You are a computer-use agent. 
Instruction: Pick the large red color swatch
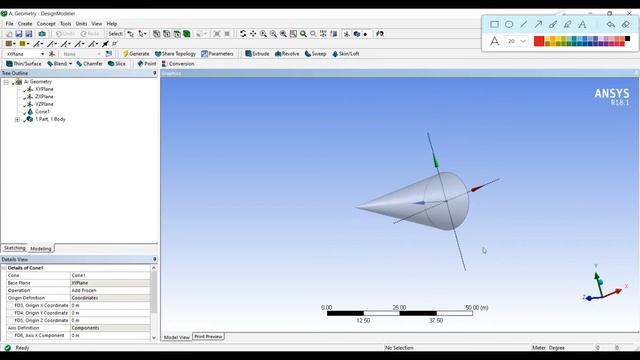(x=539, y=41)
